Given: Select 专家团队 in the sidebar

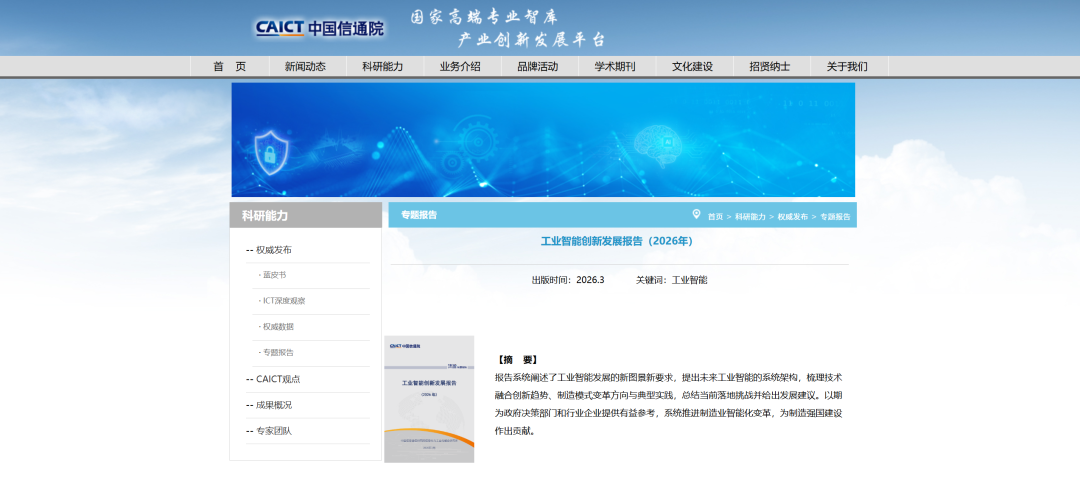Looking at the screenshot, I should [273, 431].
